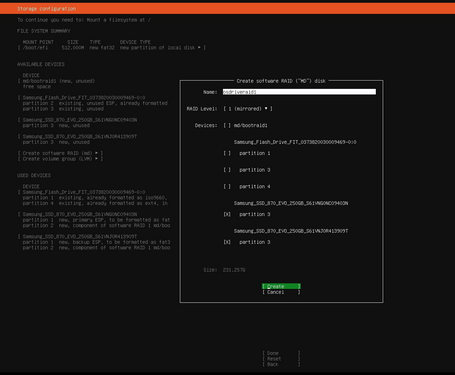Image resolution: width=455 pixels, height=375 pixels.
Task: Expand Create software RAID (md) menu
Action: point(60,153)
